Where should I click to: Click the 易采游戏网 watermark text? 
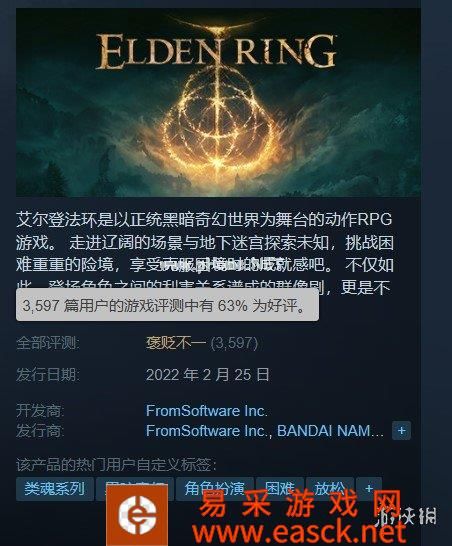coord(300,504)
